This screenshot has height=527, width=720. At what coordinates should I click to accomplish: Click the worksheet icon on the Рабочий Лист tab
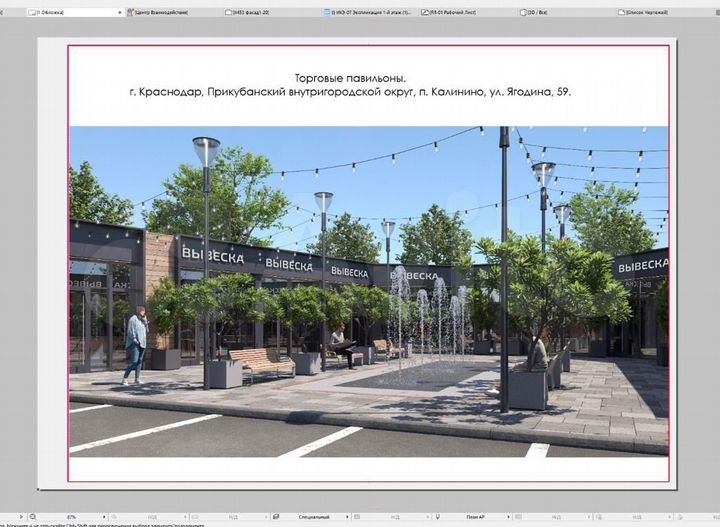425,12
